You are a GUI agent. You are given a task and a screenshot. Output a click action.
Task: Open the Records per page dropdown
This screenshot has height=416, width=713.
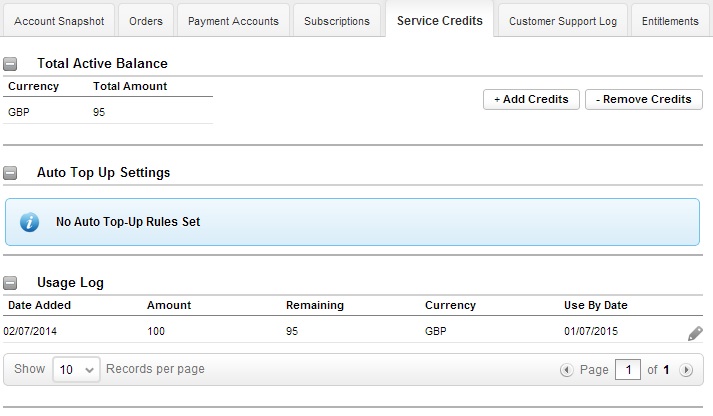point(76,369)
